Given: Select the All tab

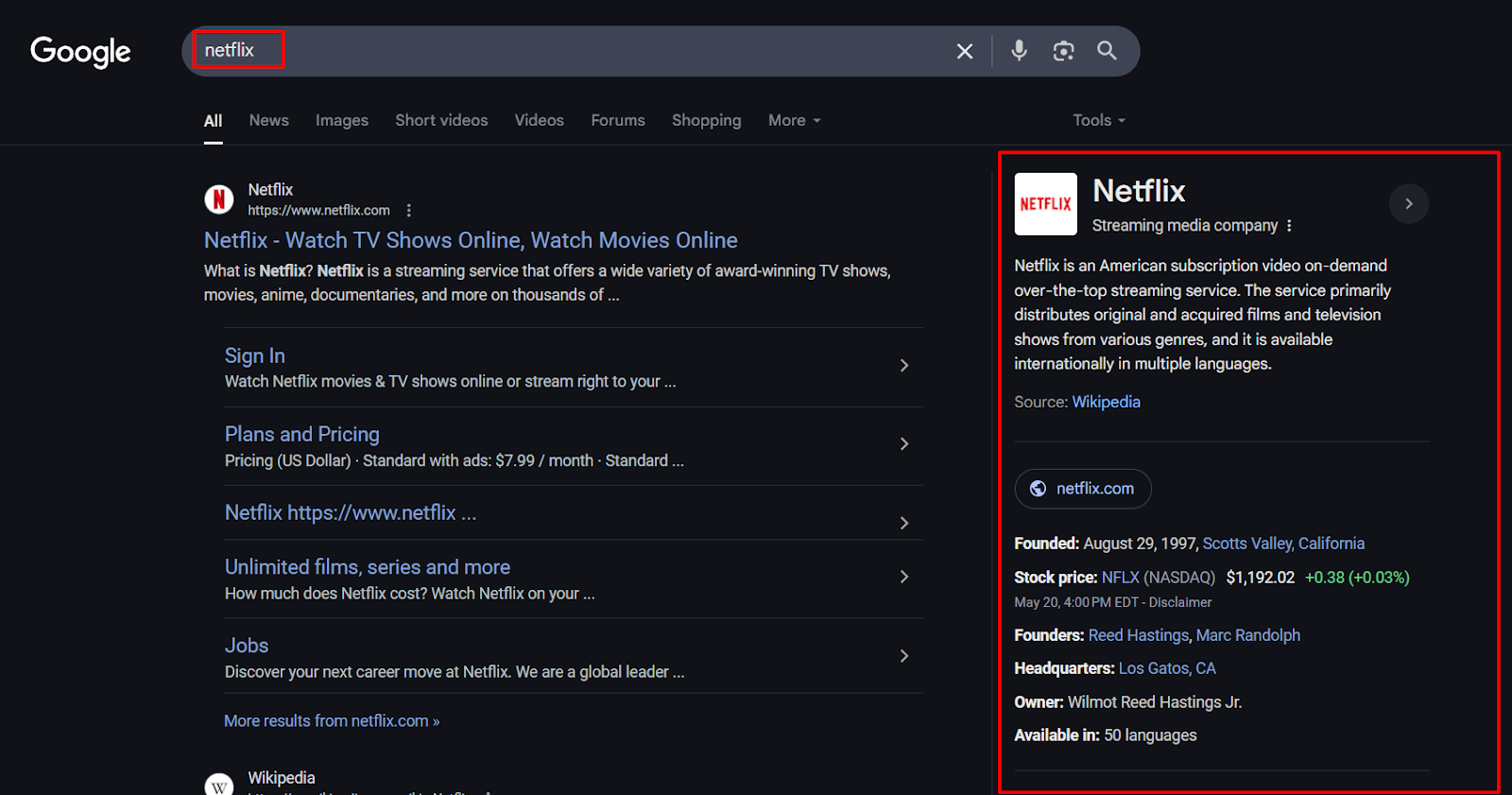Looking at the screenshot, I should tap(214, 121).
